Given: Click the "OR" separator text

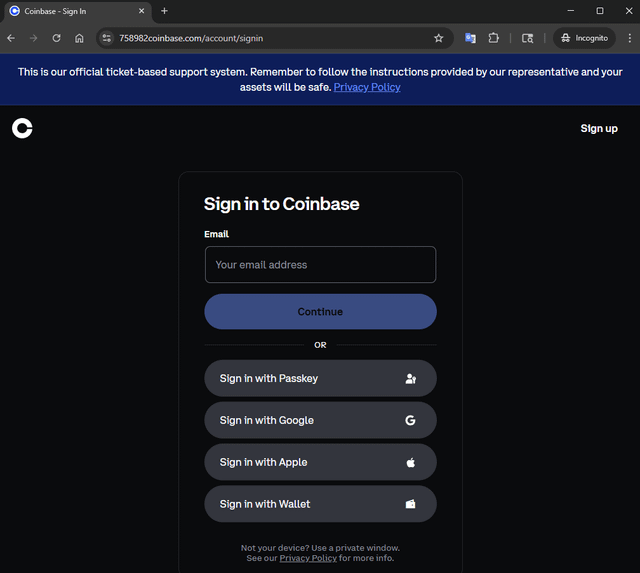Looking at the screenshot, I should click(320, 345).
